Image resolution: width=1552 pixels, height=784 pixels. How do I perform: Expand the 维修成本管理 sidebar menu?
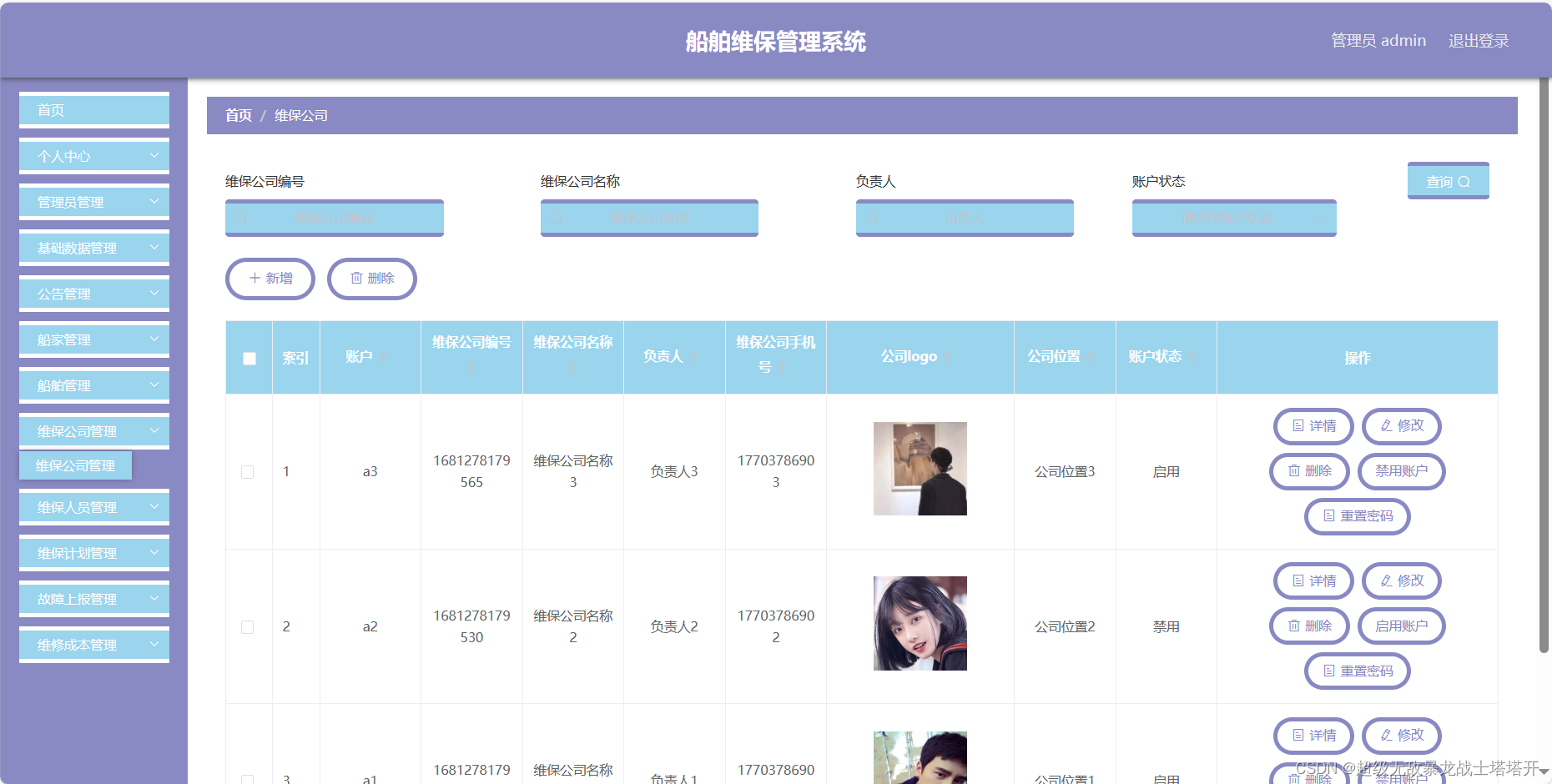(94, 645)
